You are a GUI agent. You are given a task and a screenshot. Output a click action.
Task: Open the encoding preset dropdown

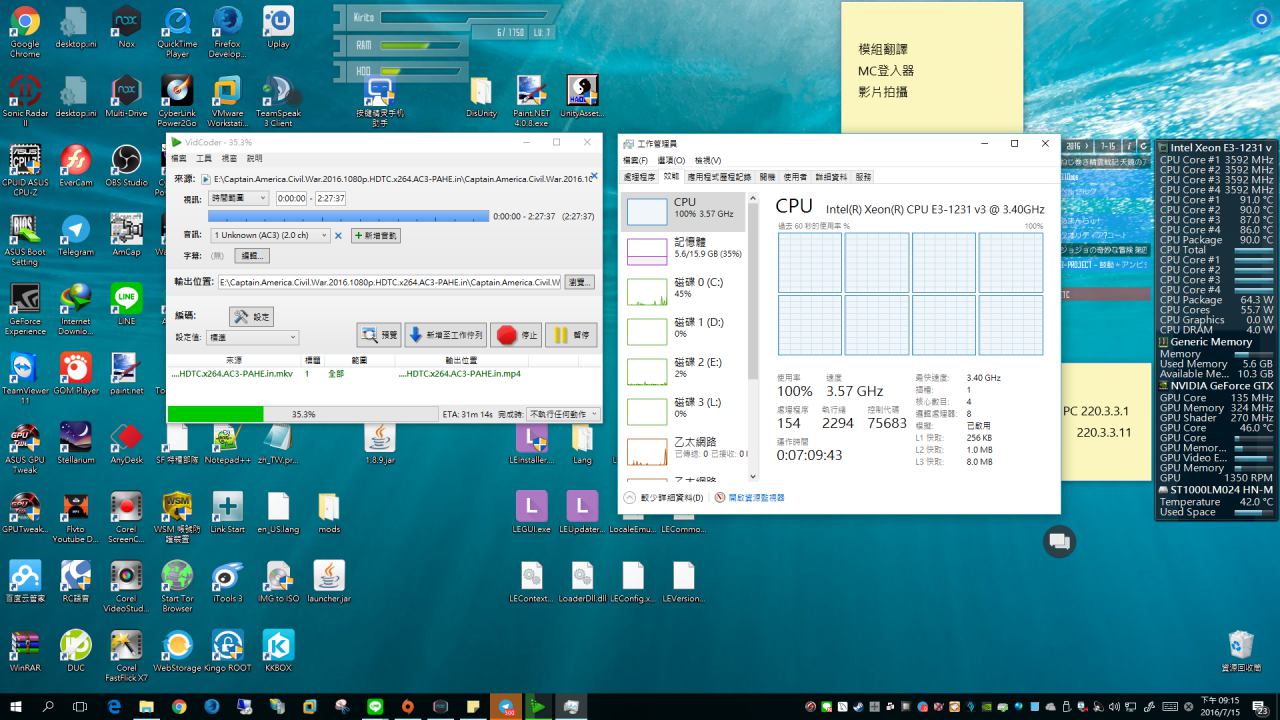click(x=252, y=338)
